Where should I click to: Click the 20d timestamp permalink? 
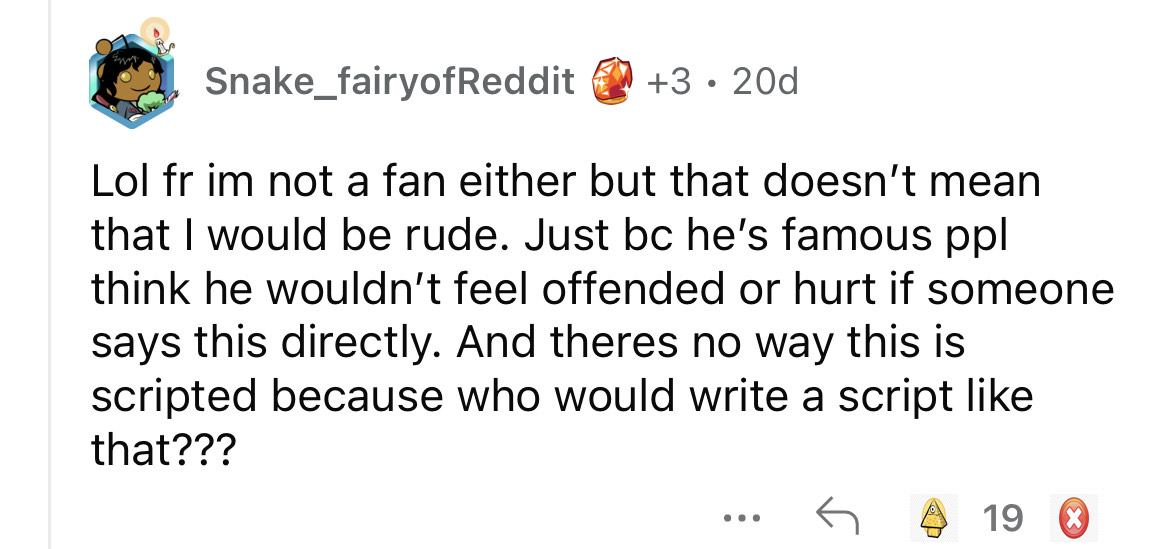(765, 81)
